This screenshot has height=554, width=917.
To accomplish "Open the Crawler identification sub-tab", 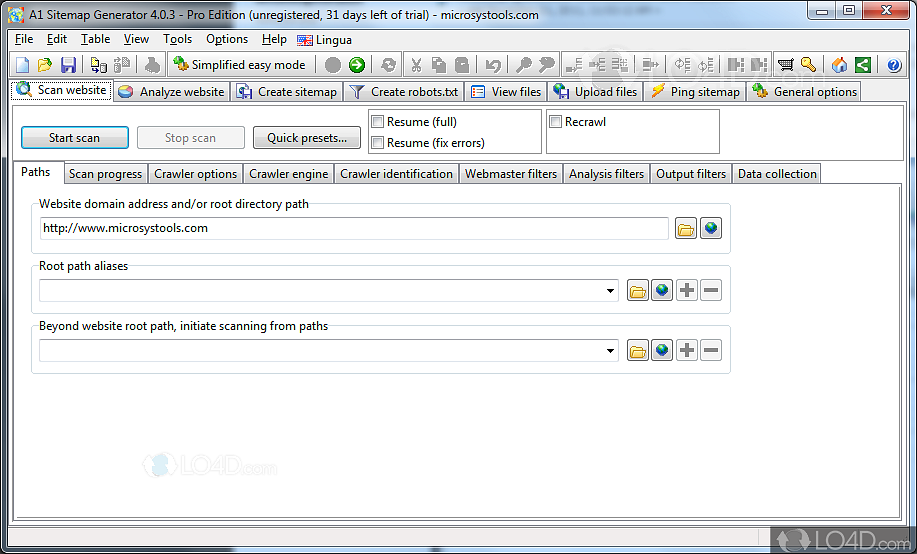I will pos(396,174).
